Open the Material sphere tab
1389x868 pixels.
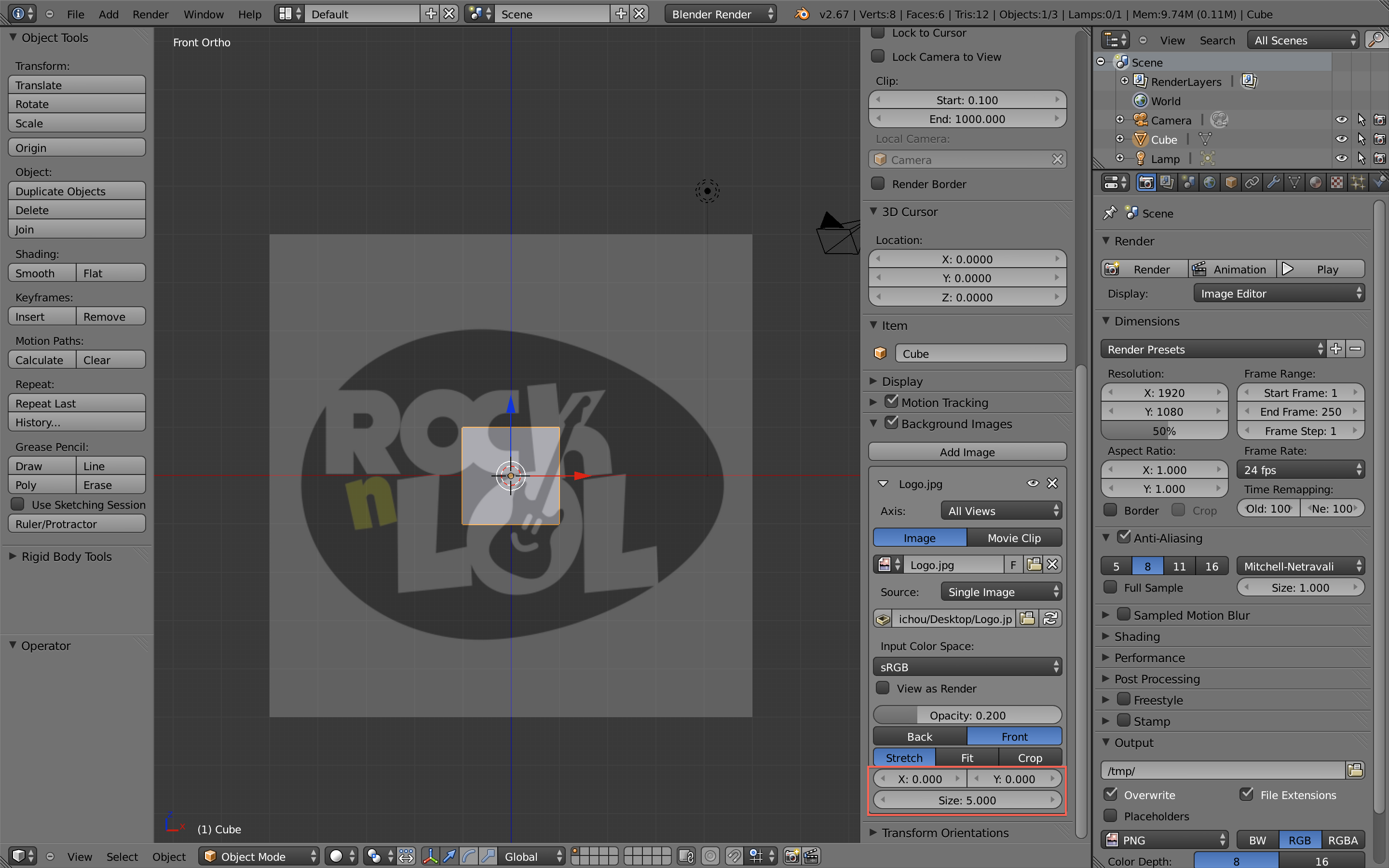pos(1316,183)
